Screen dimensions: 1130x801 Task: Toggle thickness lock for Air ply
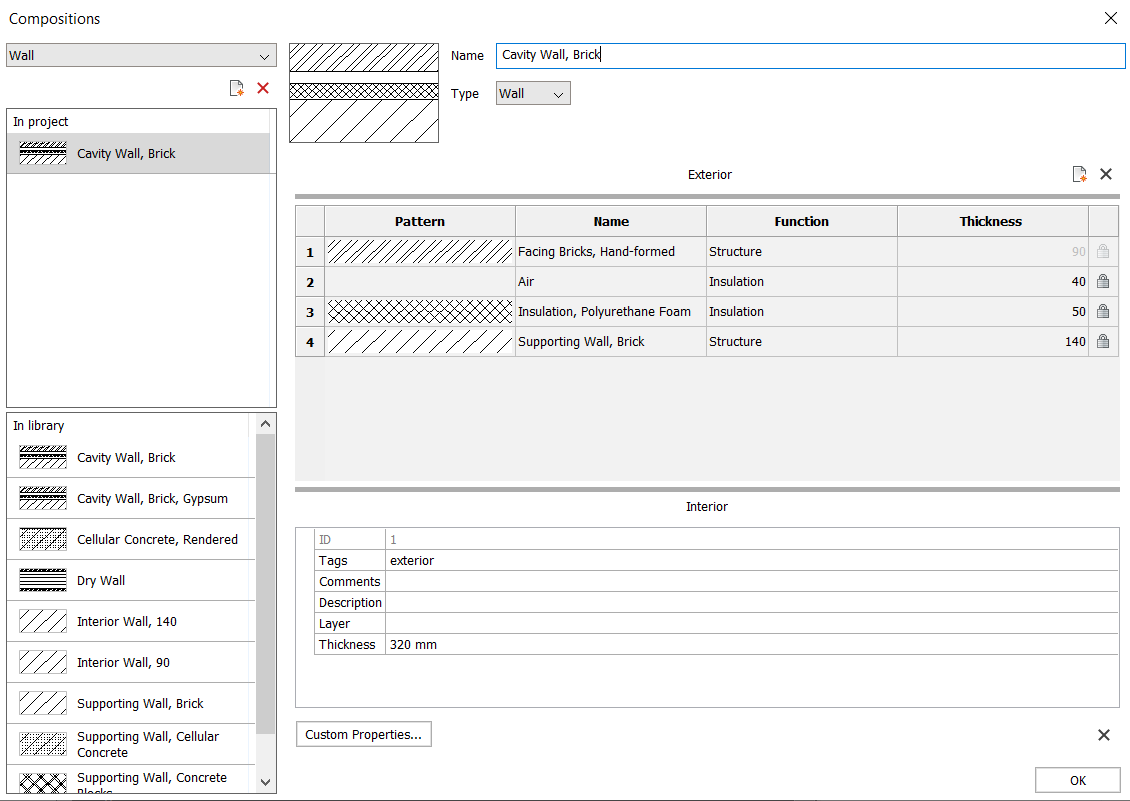pos(1103,282)
